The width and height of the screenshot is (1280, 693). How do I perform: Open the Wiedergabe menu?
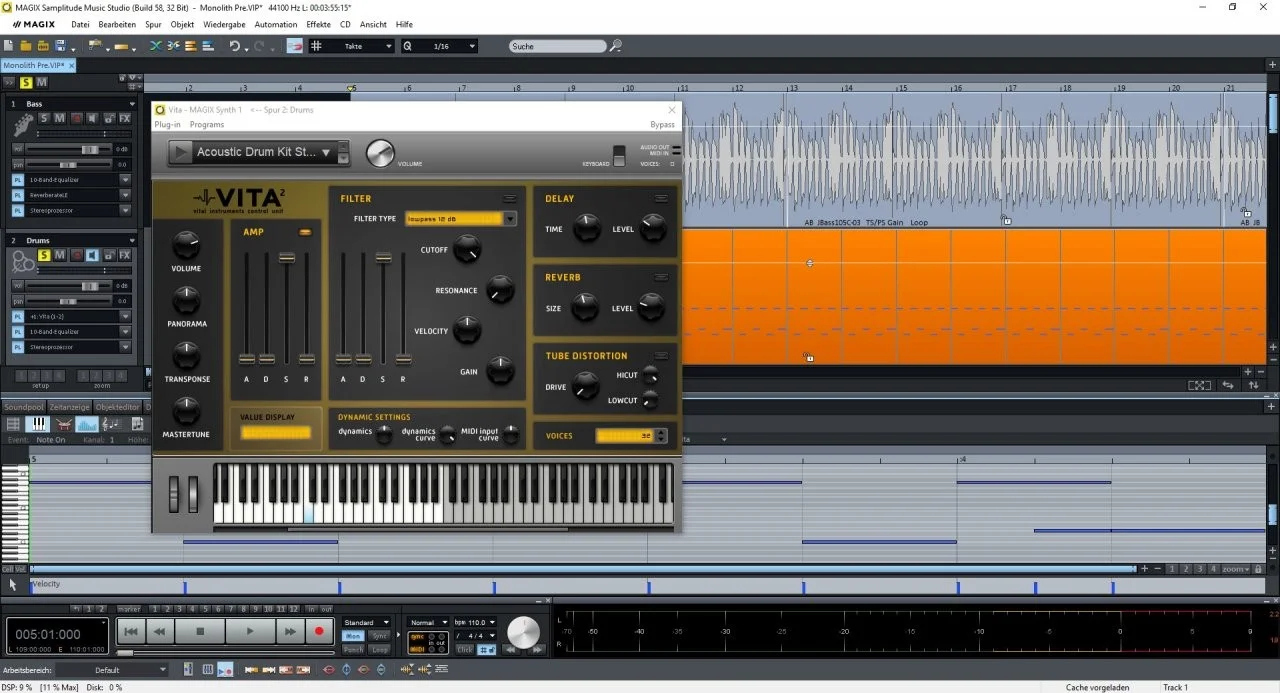point(224,24)
